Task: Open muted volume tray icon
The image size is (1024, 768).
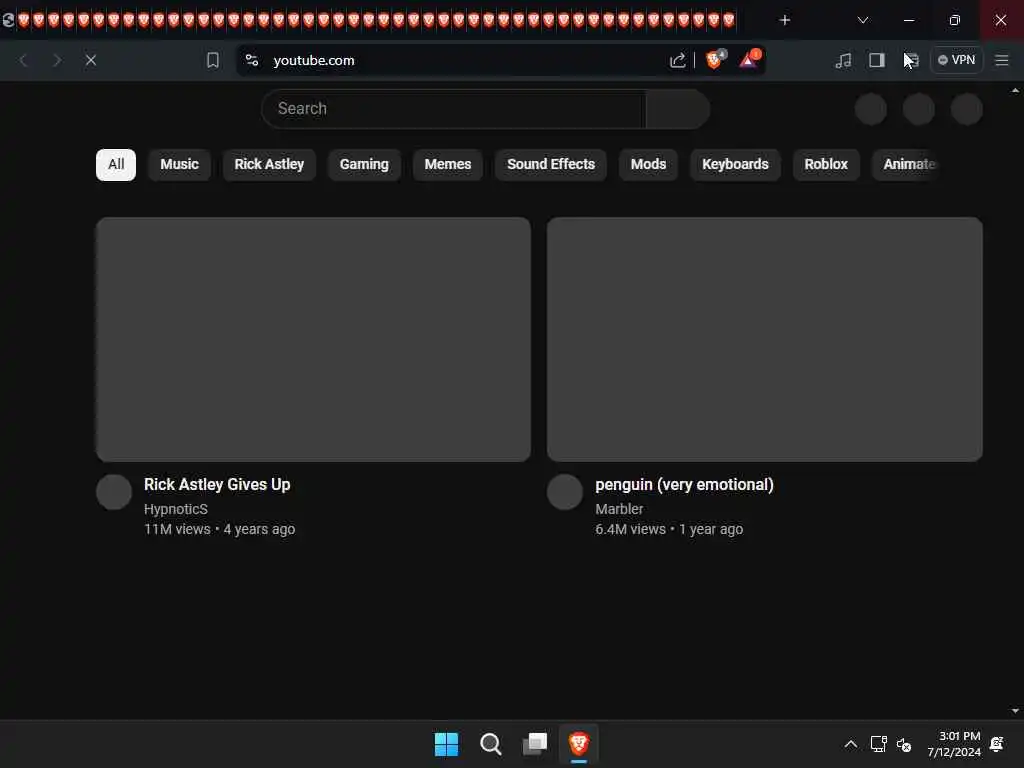Action: pyautogui.click(x=904, y=744)
